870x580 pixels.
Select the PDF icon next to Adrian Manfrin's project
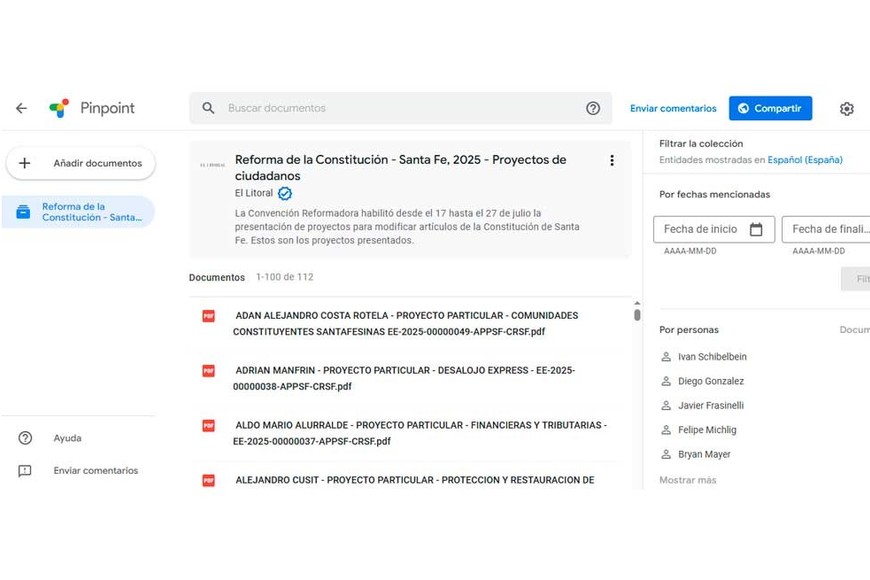click(207, 371)
